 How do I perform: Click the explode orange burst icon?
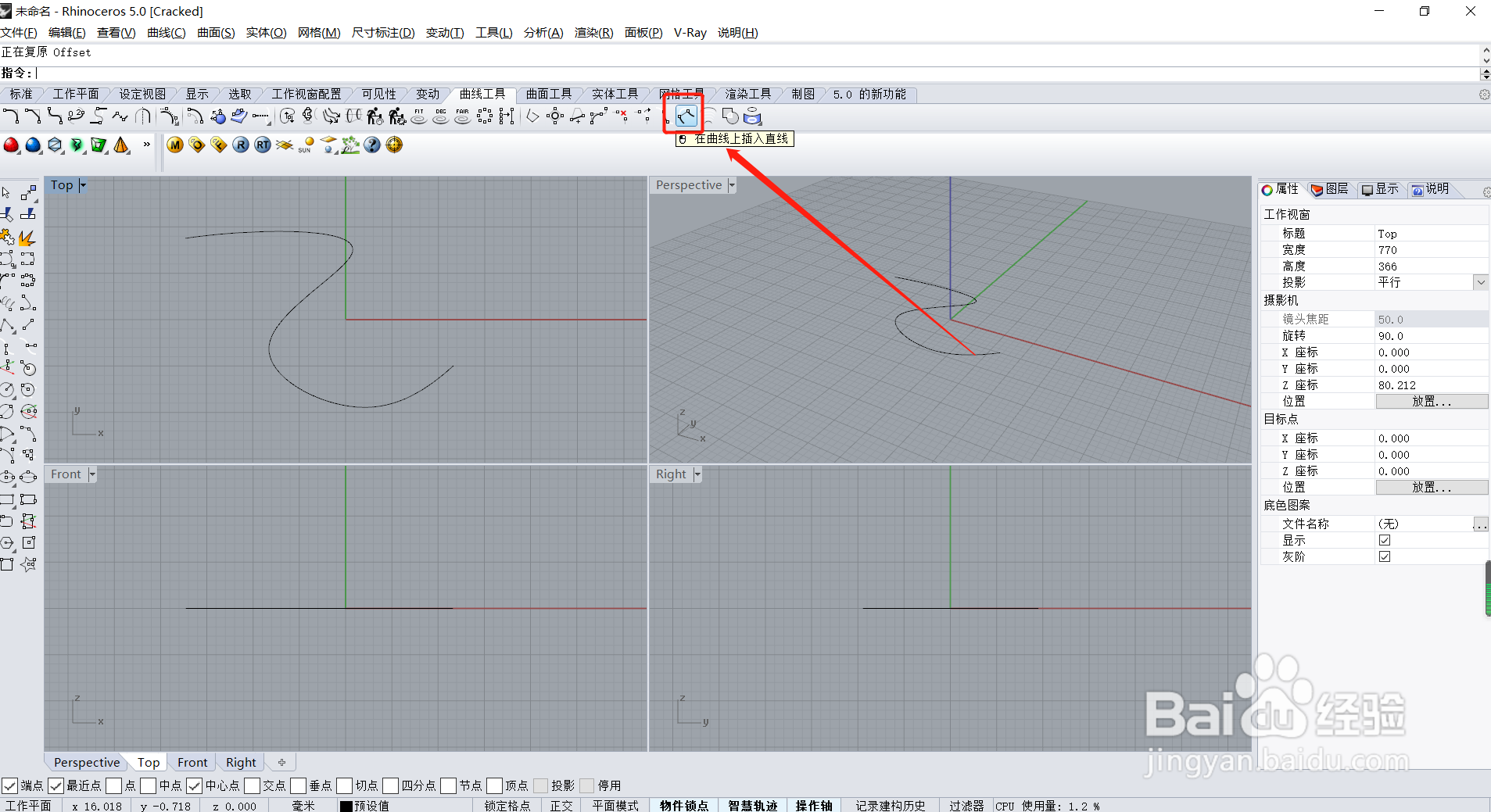click(27, 237)
